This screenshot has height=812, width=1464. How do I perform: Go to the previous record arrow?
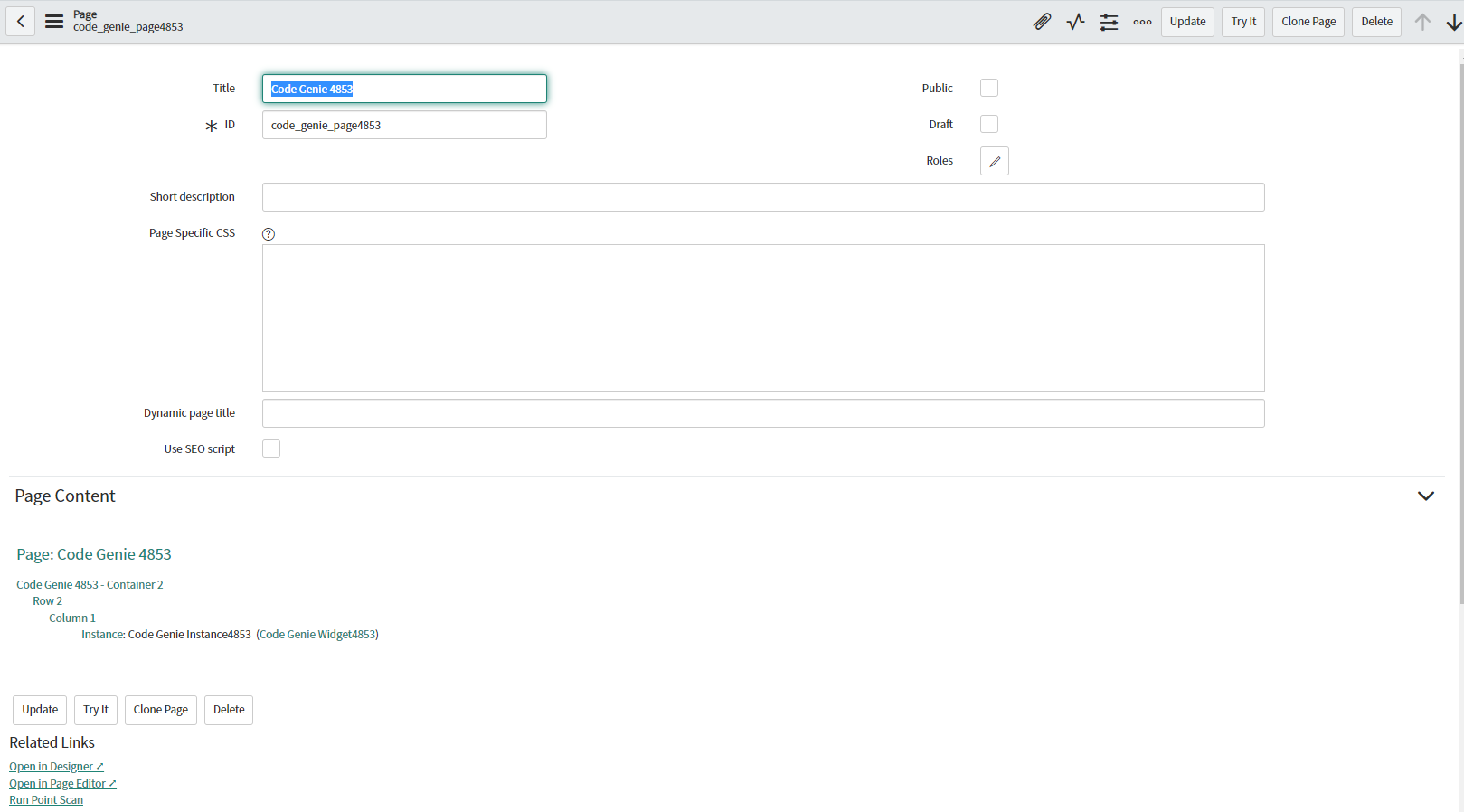(1422, 22)
